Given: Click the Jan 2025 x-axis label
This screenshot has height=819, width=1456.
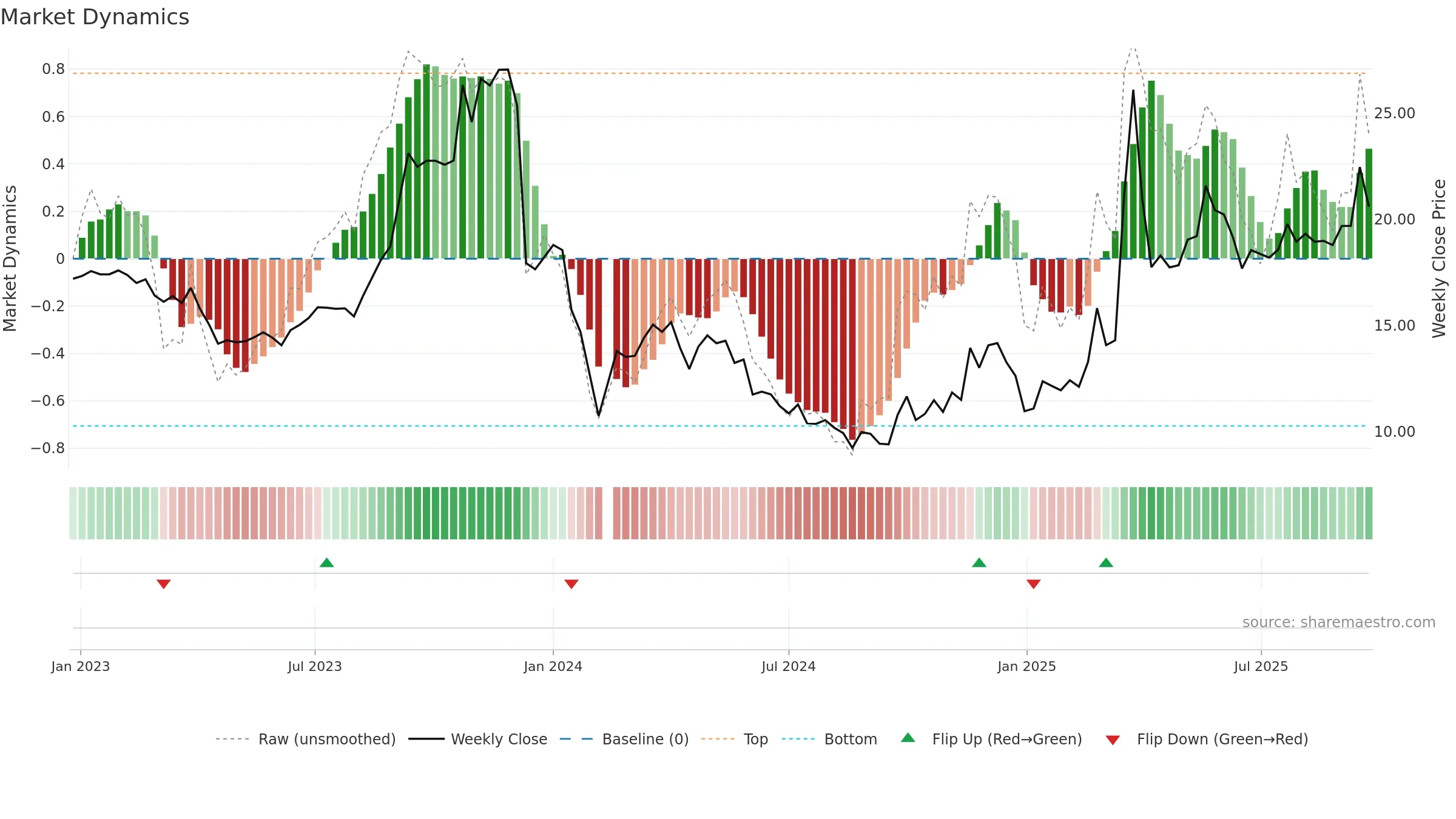Looking at the screenshot, I should tap(1027, 666).
